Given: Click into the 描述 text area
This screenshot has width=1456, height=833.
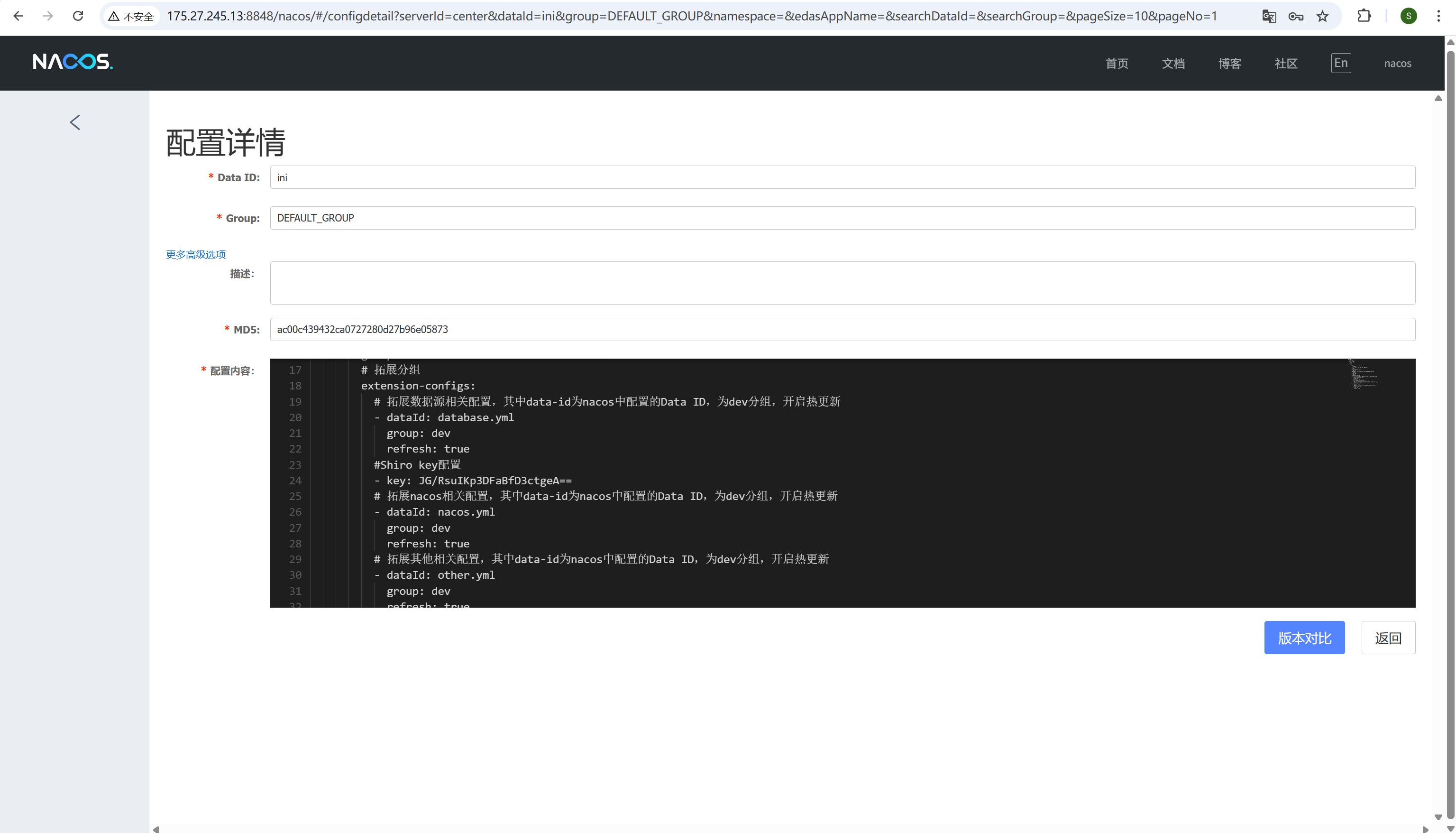Looking at the screenshot, I should [x=842, y=283].
